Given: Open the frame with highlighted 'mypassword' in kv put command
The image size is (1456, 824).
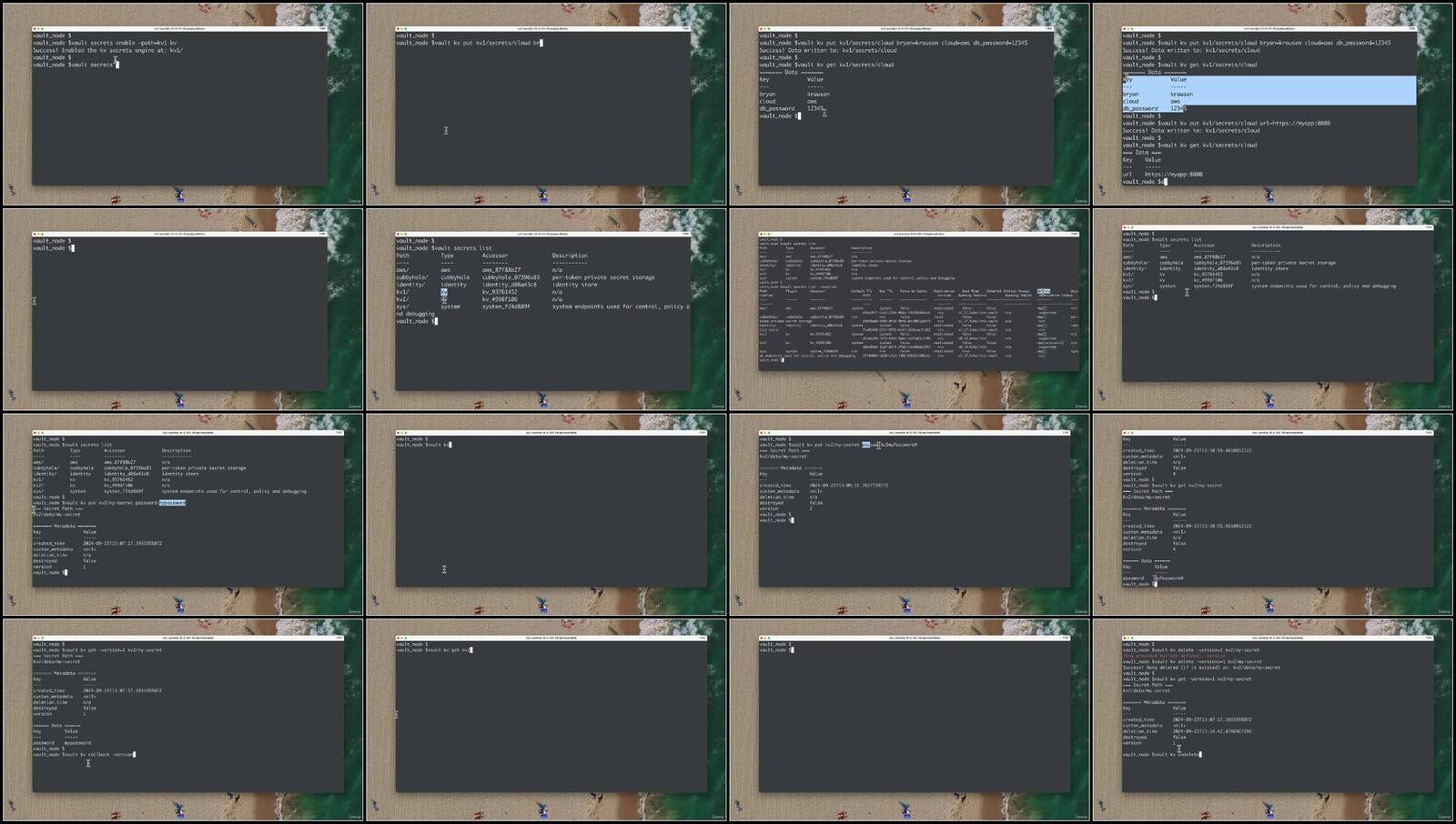Looking at the screenshot, I should coord(182,515).
